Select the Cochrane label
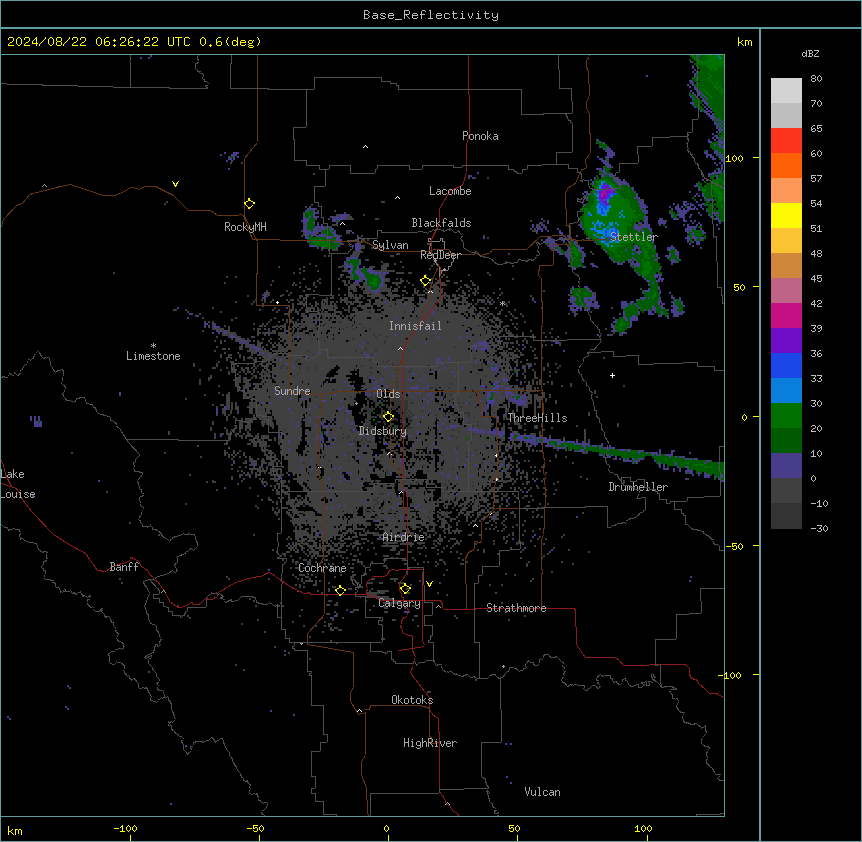The height and width of the screenshot is (842, 862). click(322, 568)
